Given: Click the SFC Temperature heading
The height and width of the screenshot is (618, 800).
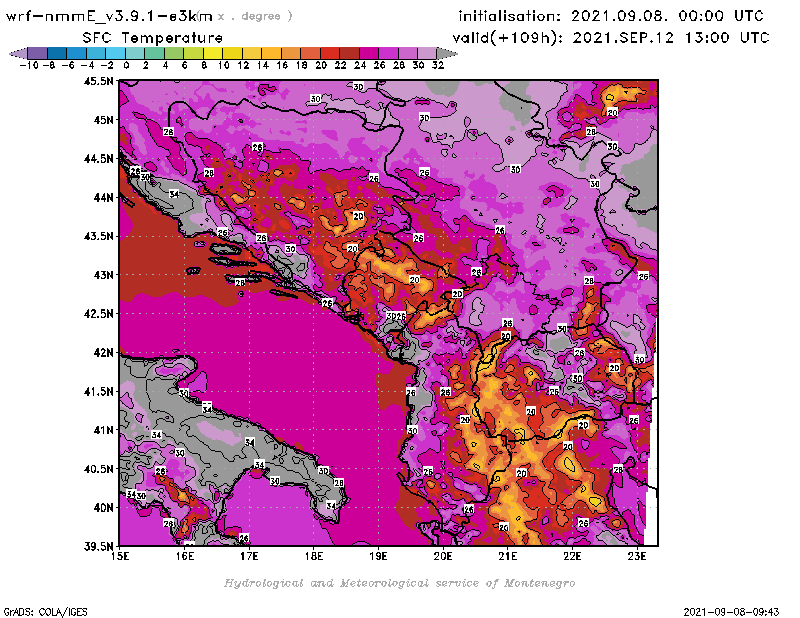Looking at the screenshot, I should pos(153,38).
